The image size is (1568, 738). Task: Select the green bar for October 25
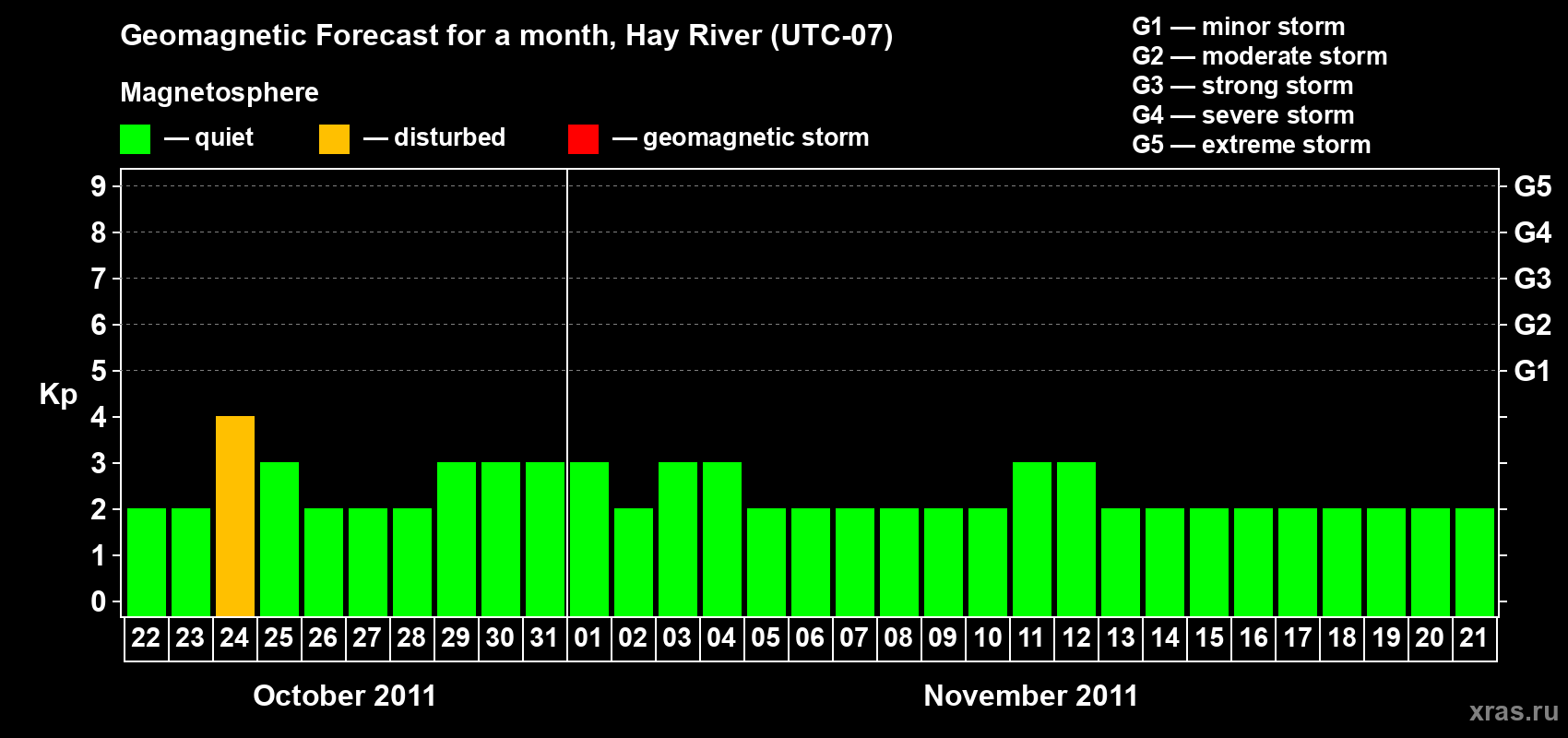pyautogui.click(x=279, y=539)
